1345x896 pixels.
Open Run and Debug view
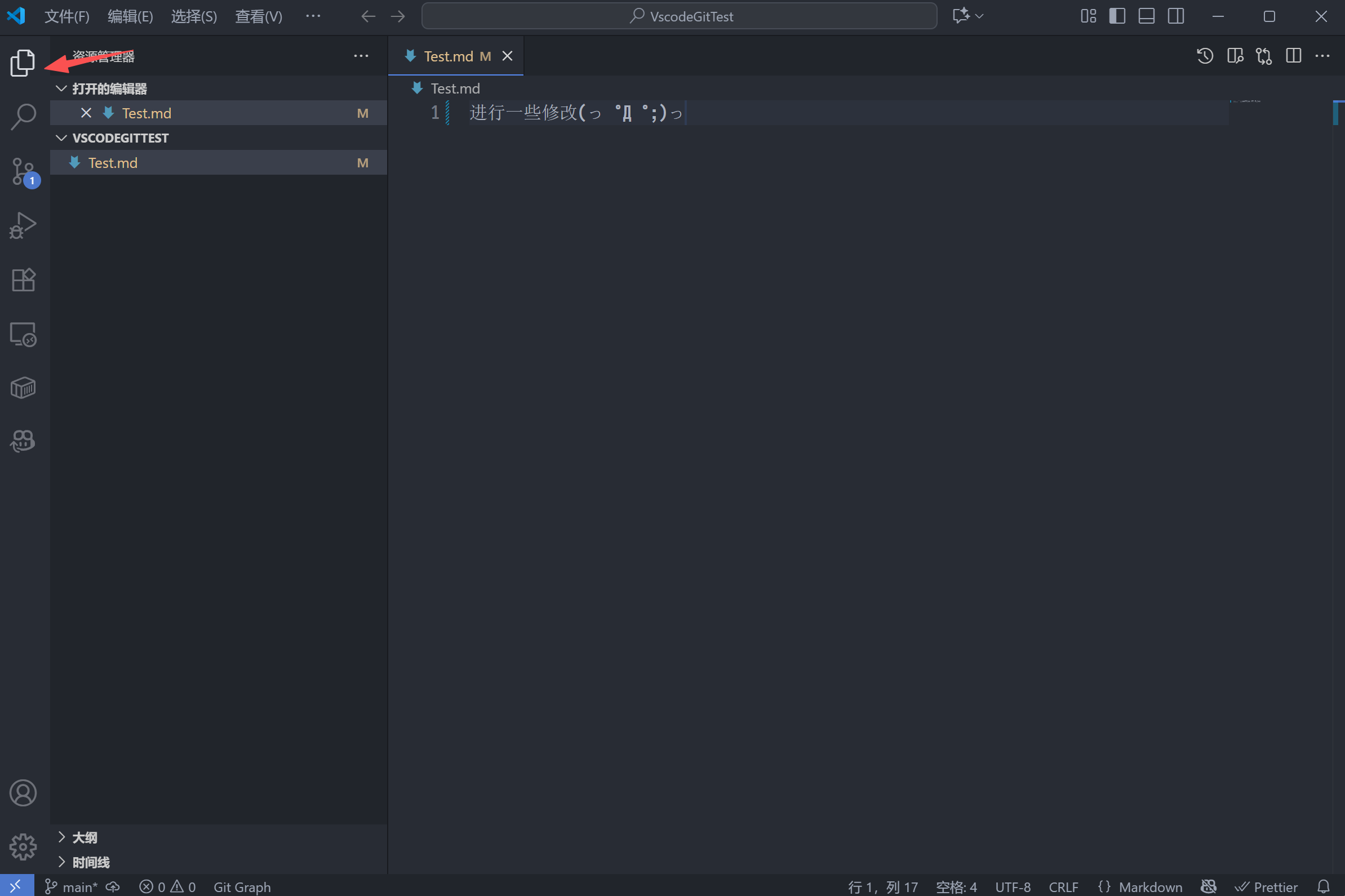pos(23,225)
